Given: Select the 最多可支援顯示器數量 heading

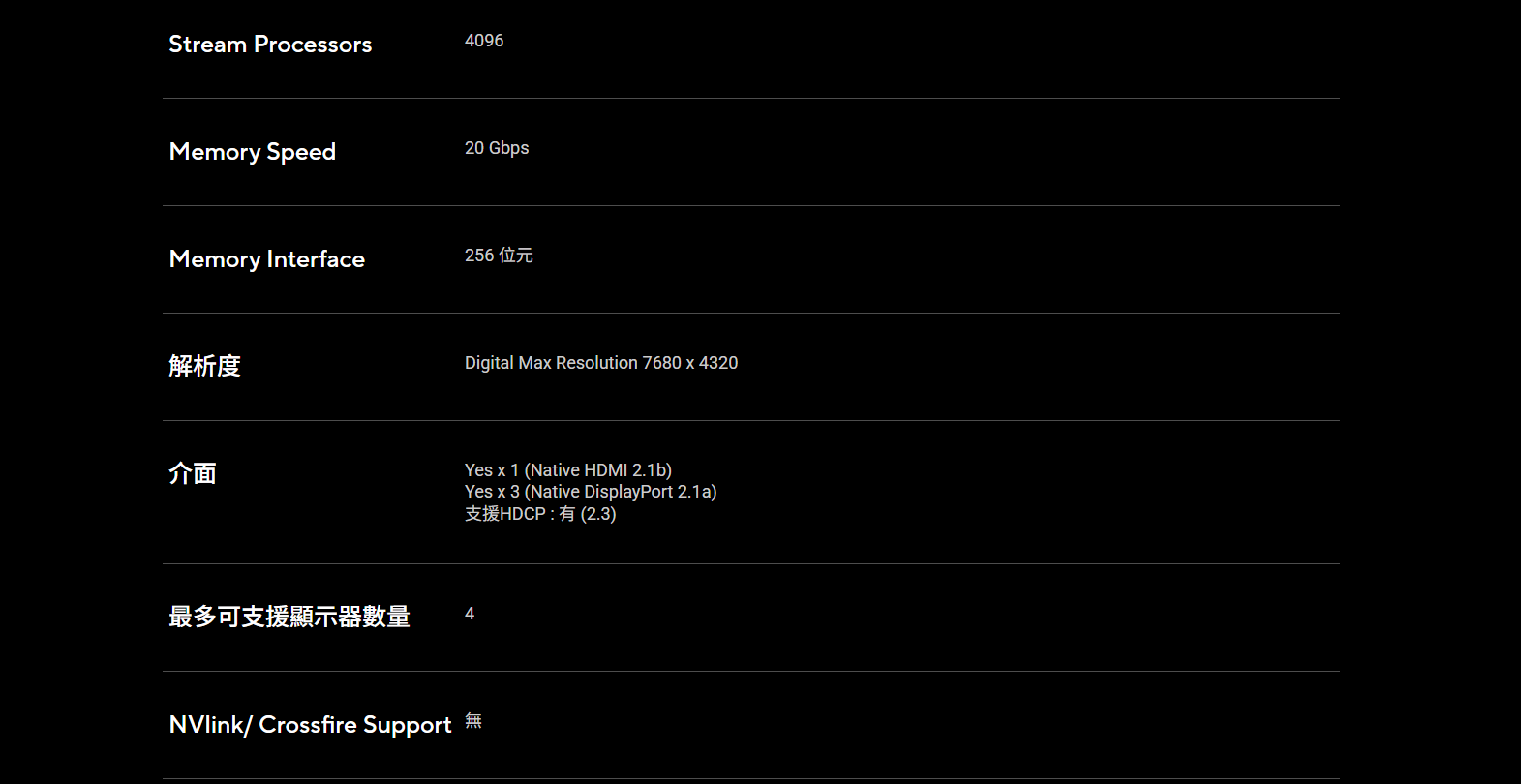Looking at the screenshot, I should pyautogui.click(x=289, y=617).
